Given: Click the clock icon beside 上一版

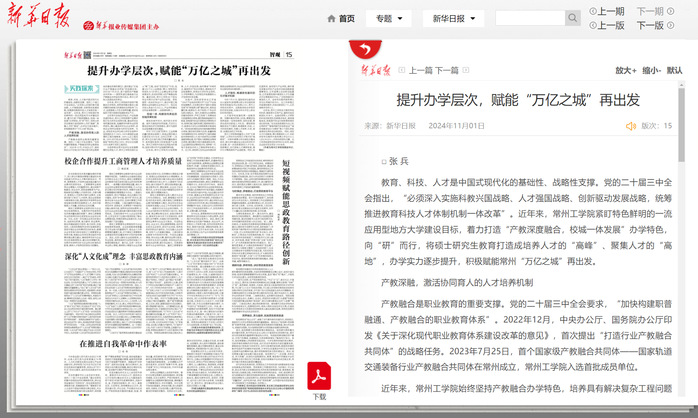Looking at the screenshot, I should pos(593,26).
